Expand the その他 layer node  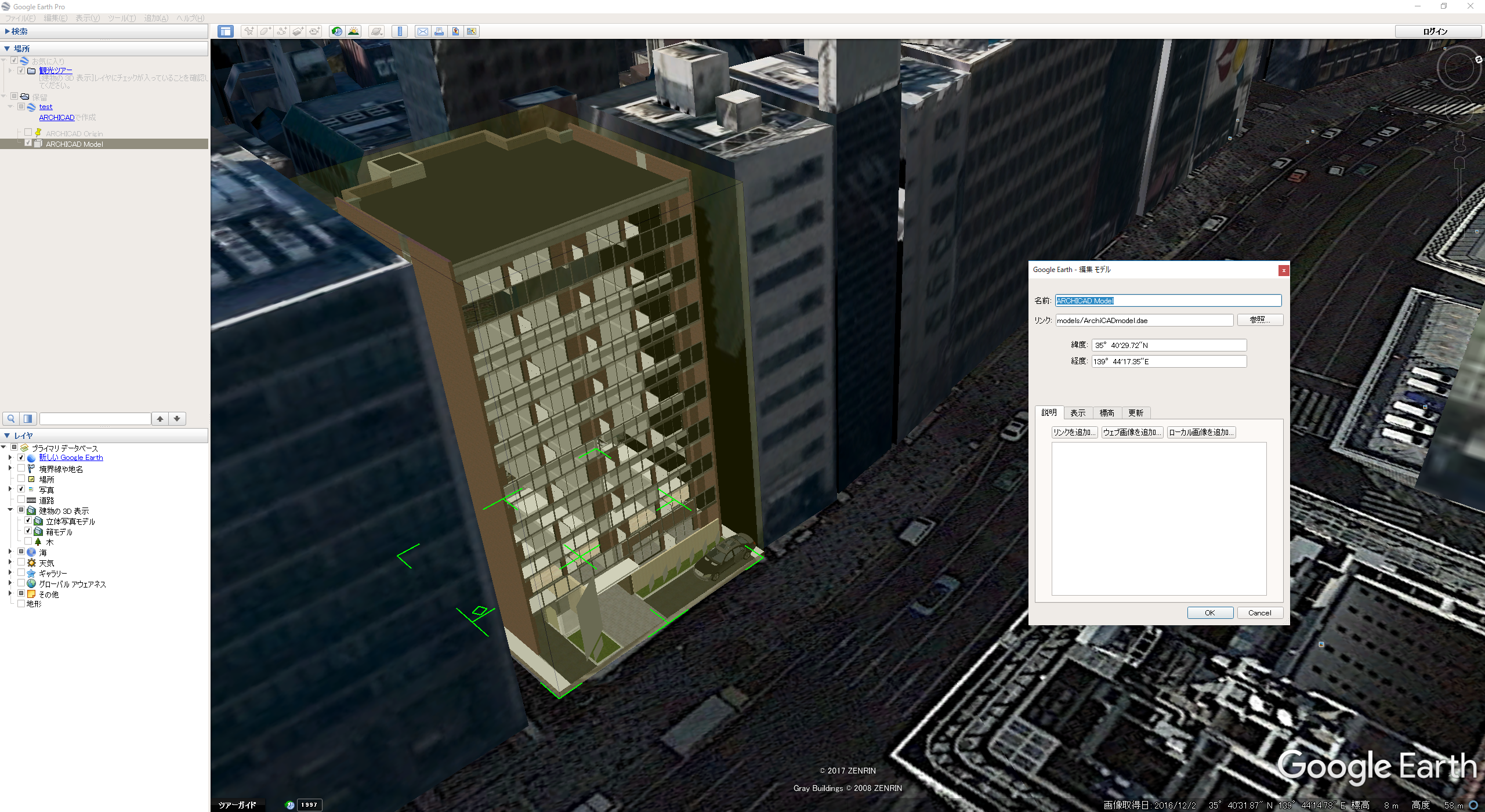(x=10, y=593)
